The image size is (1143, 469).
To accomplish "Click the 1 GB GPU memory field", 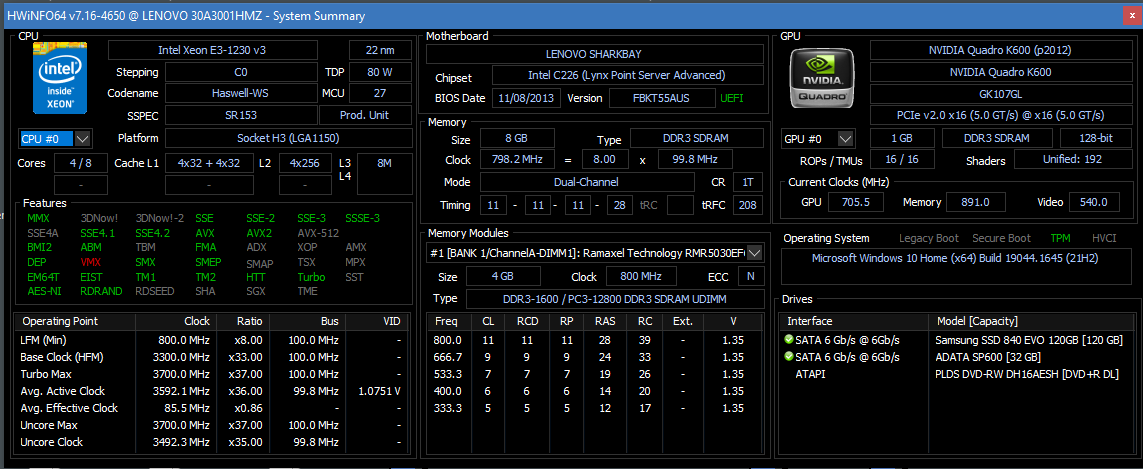I will [902, 139].
